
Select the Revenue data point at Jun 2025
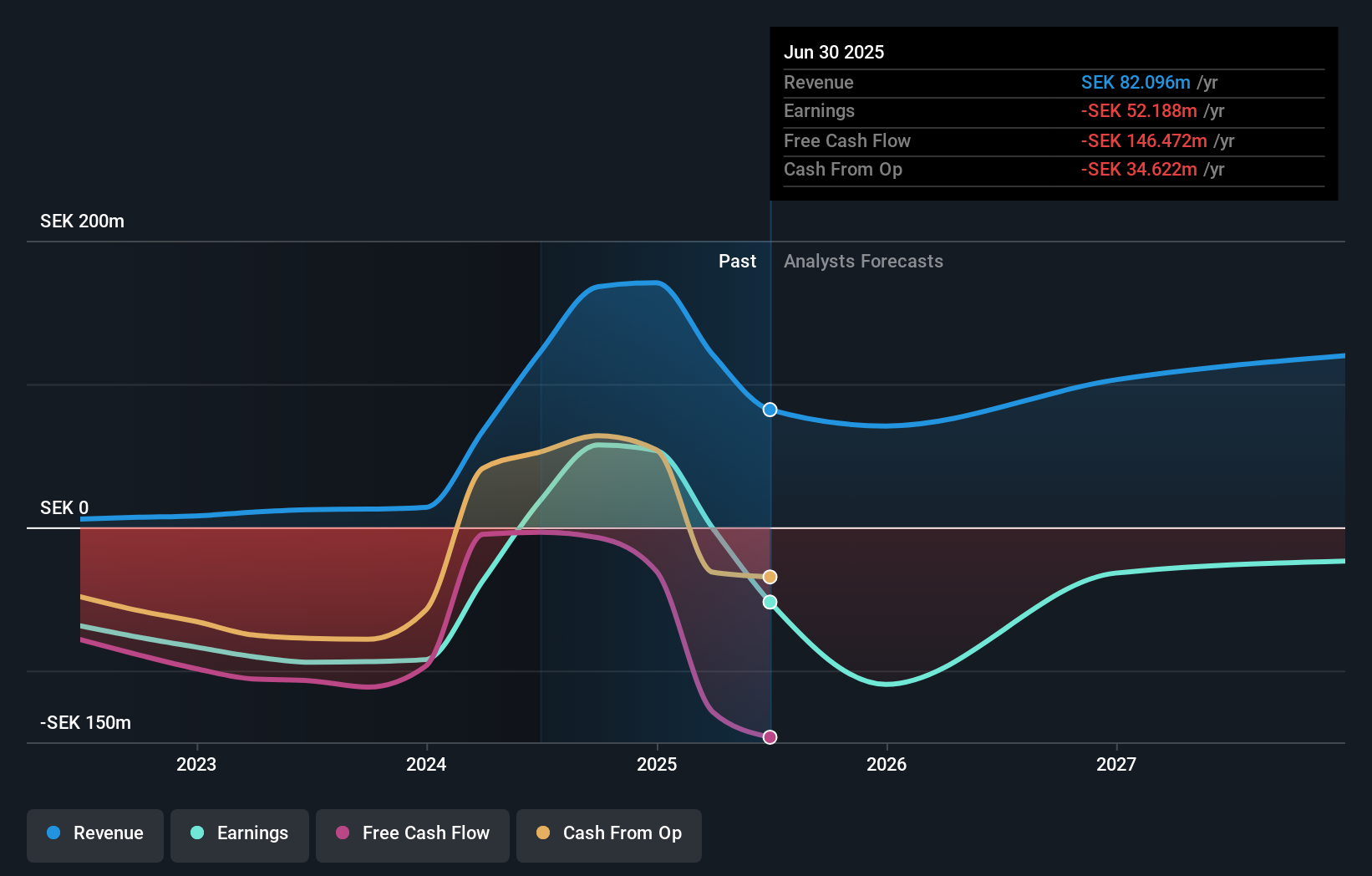[x=770, y=410]
